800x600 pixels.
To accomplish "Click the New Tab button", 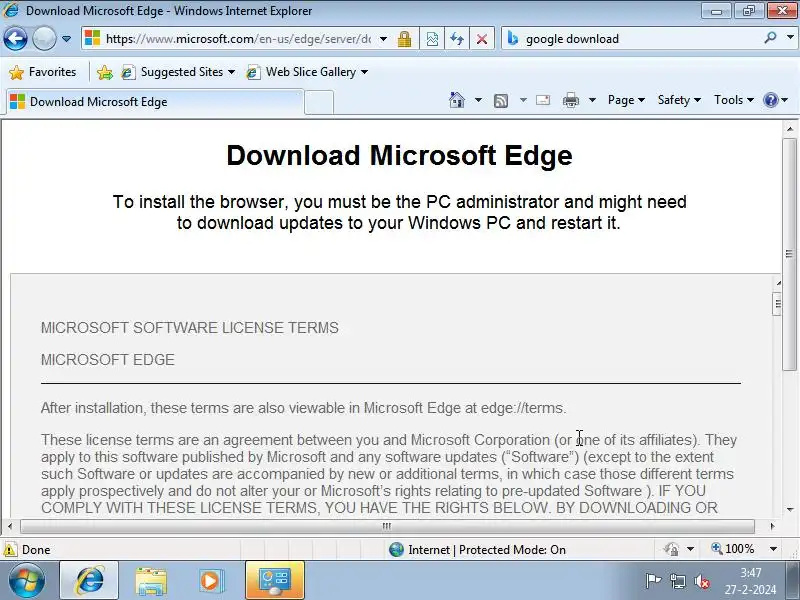I will (x=319, y=102).
